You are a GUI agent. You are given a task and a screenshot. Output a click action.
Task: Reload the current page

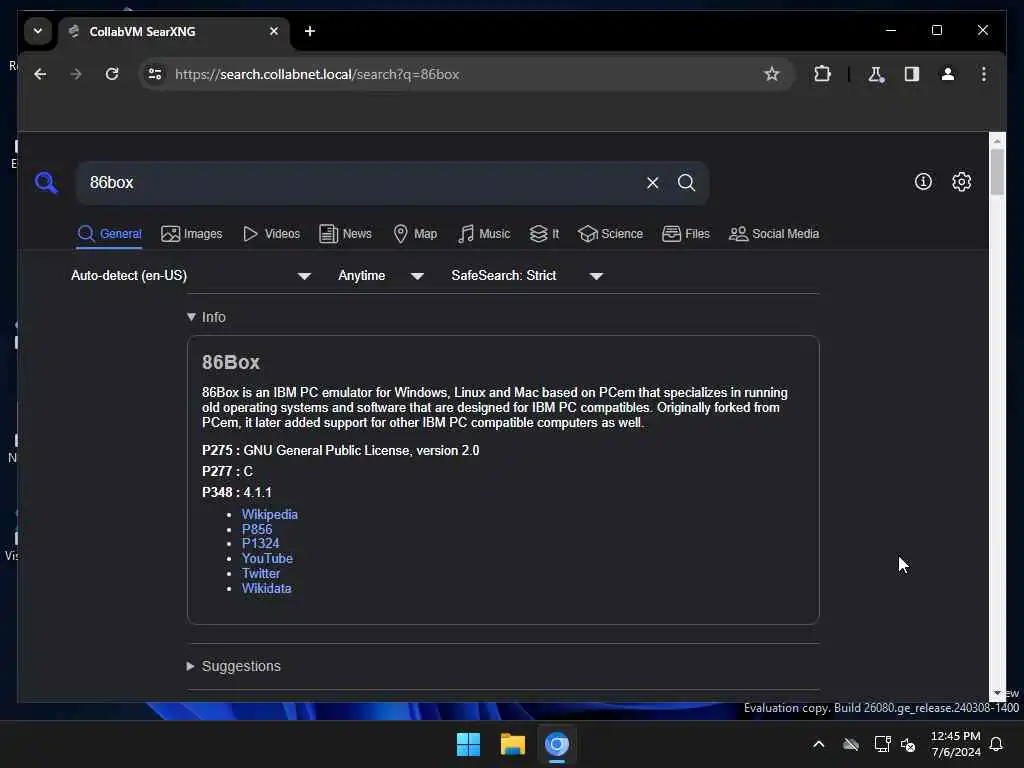pos(112,74)
